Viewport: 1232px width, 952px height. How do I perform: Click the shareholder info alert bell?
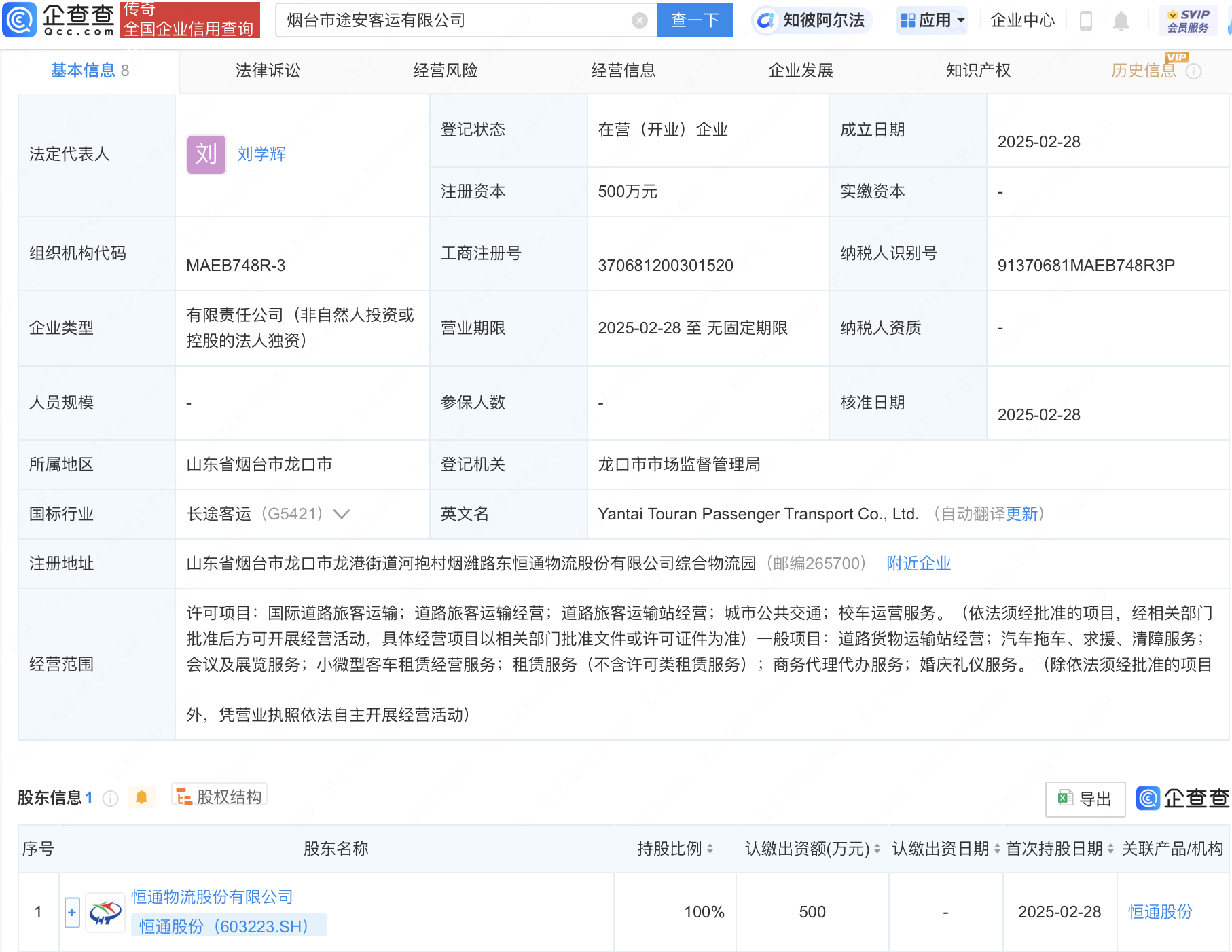pyautogui.click(x=141, y=797)
